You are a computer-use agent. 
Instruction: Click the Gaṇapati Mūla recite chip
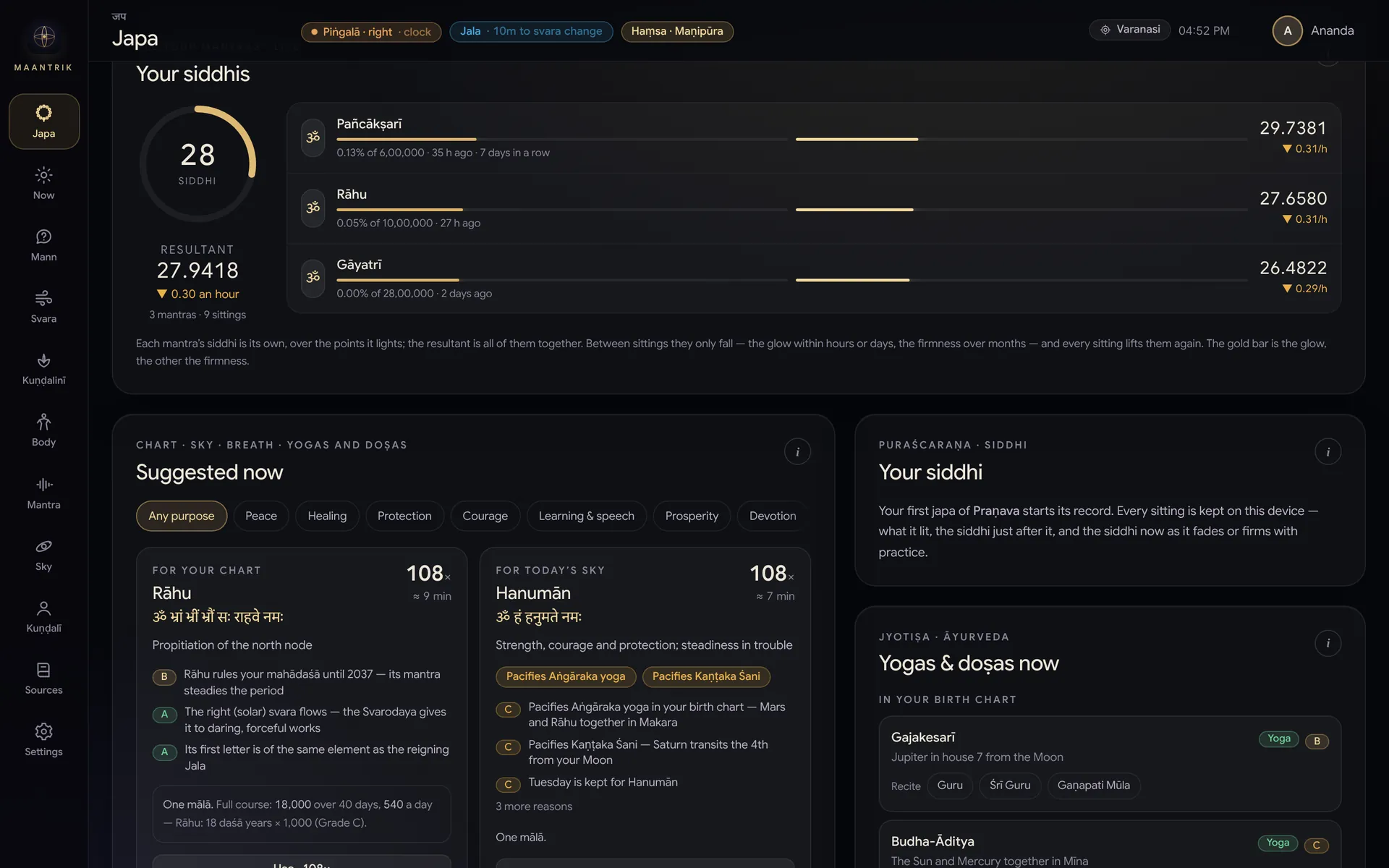pos(1093,786)
